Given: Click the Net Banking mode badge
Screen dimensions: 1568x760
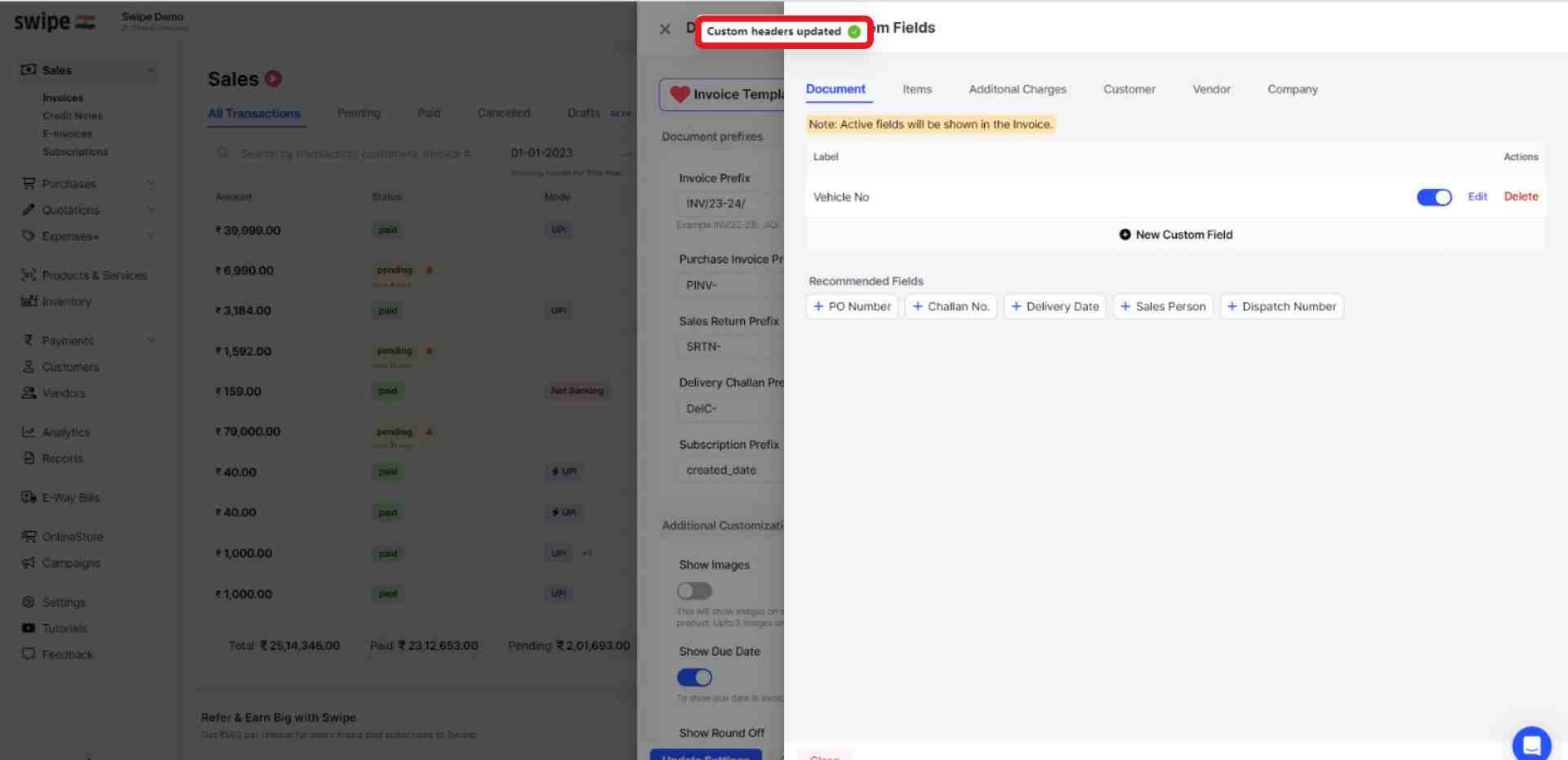Looking at the screenshot, I should pyautogui.click(x=577, y=391).
